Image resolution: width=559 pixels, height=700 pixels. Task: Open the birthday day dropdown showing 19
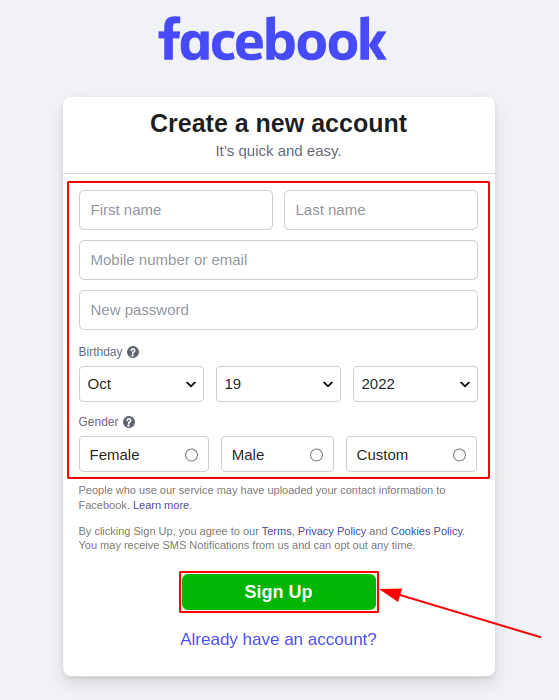279,384
